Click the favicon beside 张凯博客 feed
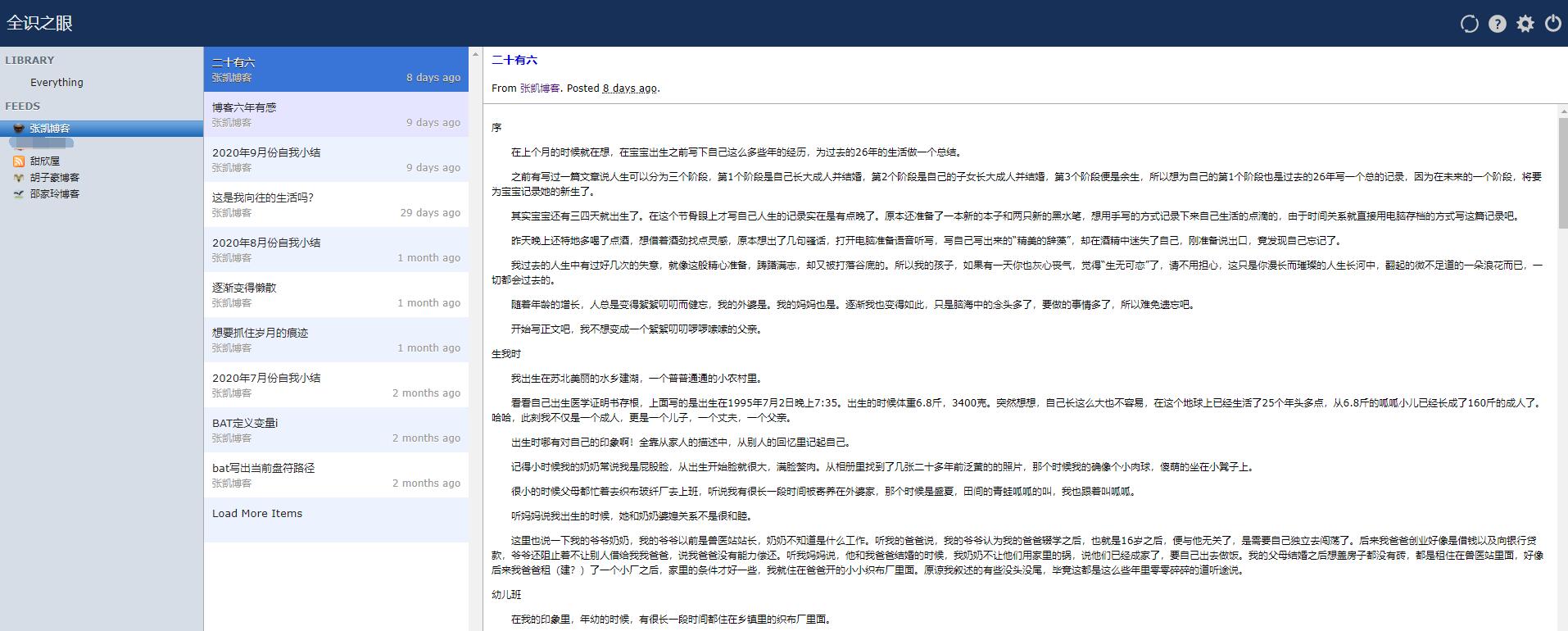 19,129
